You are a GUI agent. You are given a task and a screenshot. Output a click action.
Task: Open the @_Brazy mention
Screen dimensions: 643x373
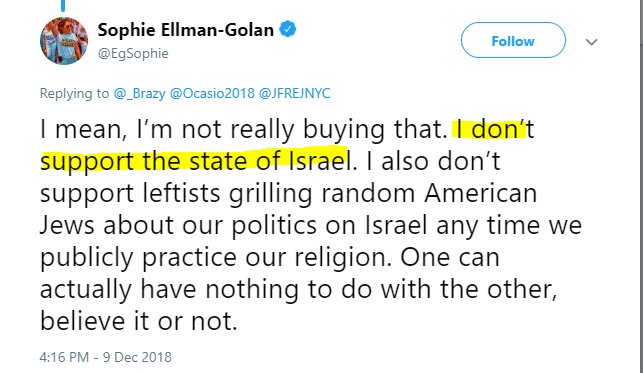[x=139, y=93]
